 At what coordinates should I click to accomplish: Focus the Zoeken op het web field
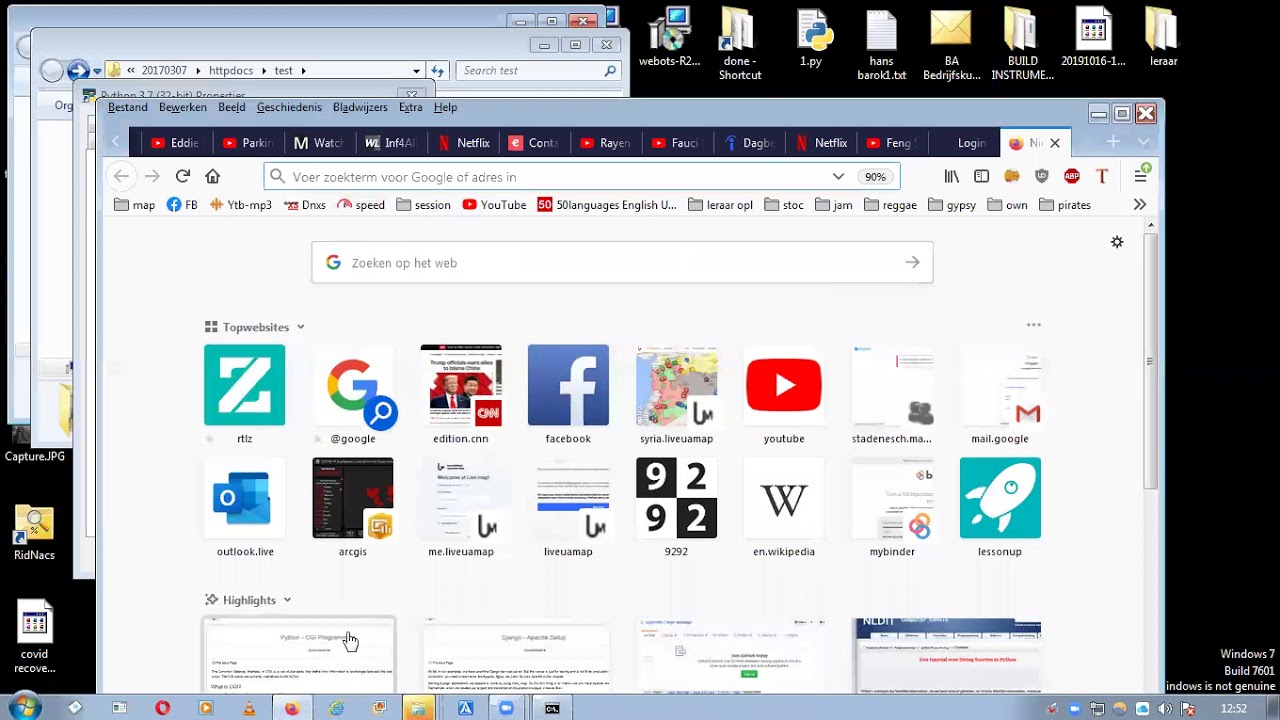622,263
